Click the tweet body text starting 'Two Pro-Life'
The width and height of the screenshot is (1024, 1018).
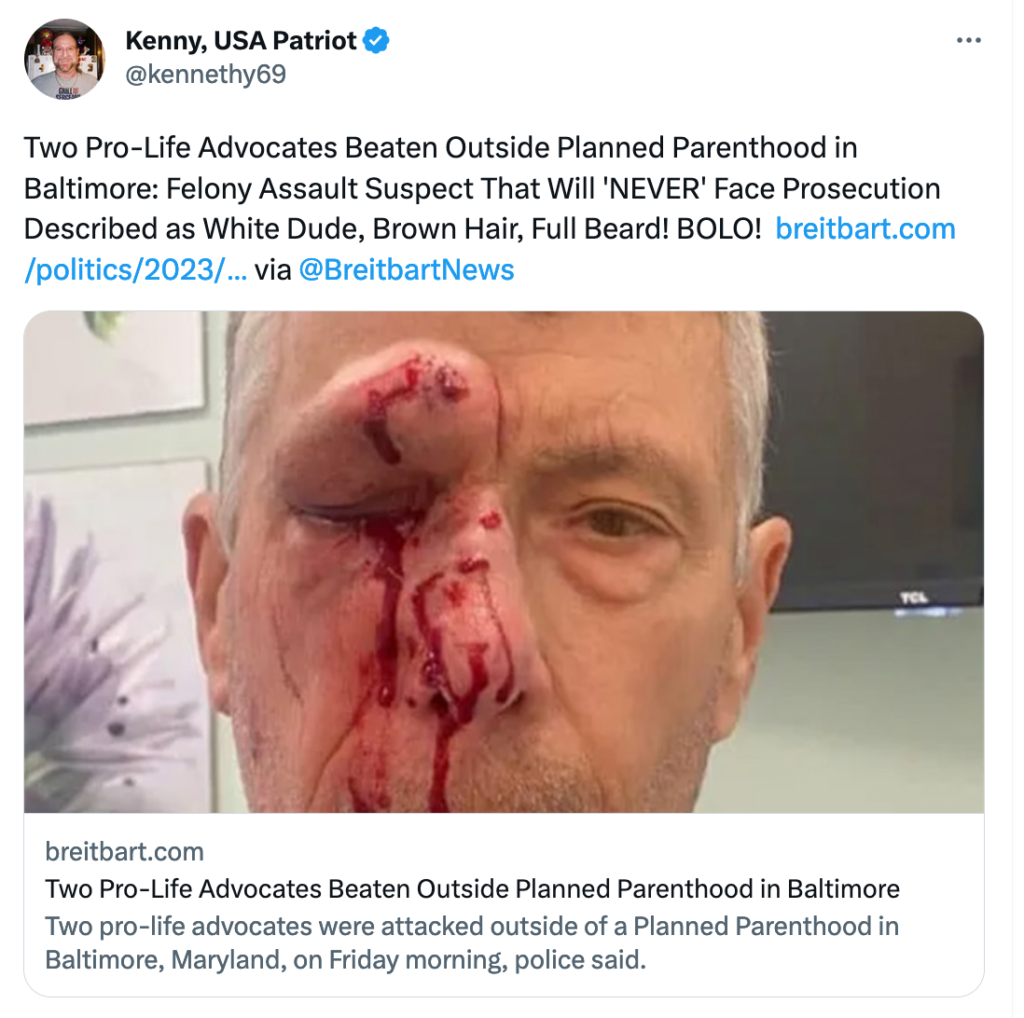tap(440, 148)
